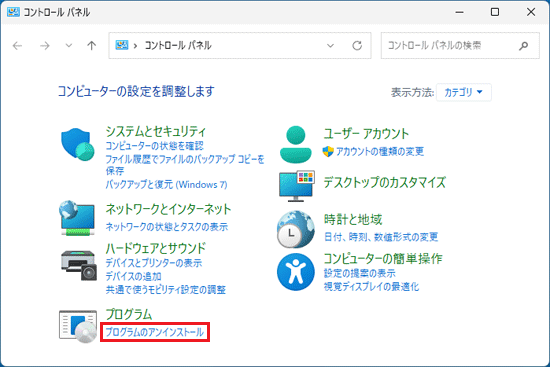Open デスクトップのカスタマイズ category
Image resolution: width=550 pixels, height=367 pixels.
384,182
